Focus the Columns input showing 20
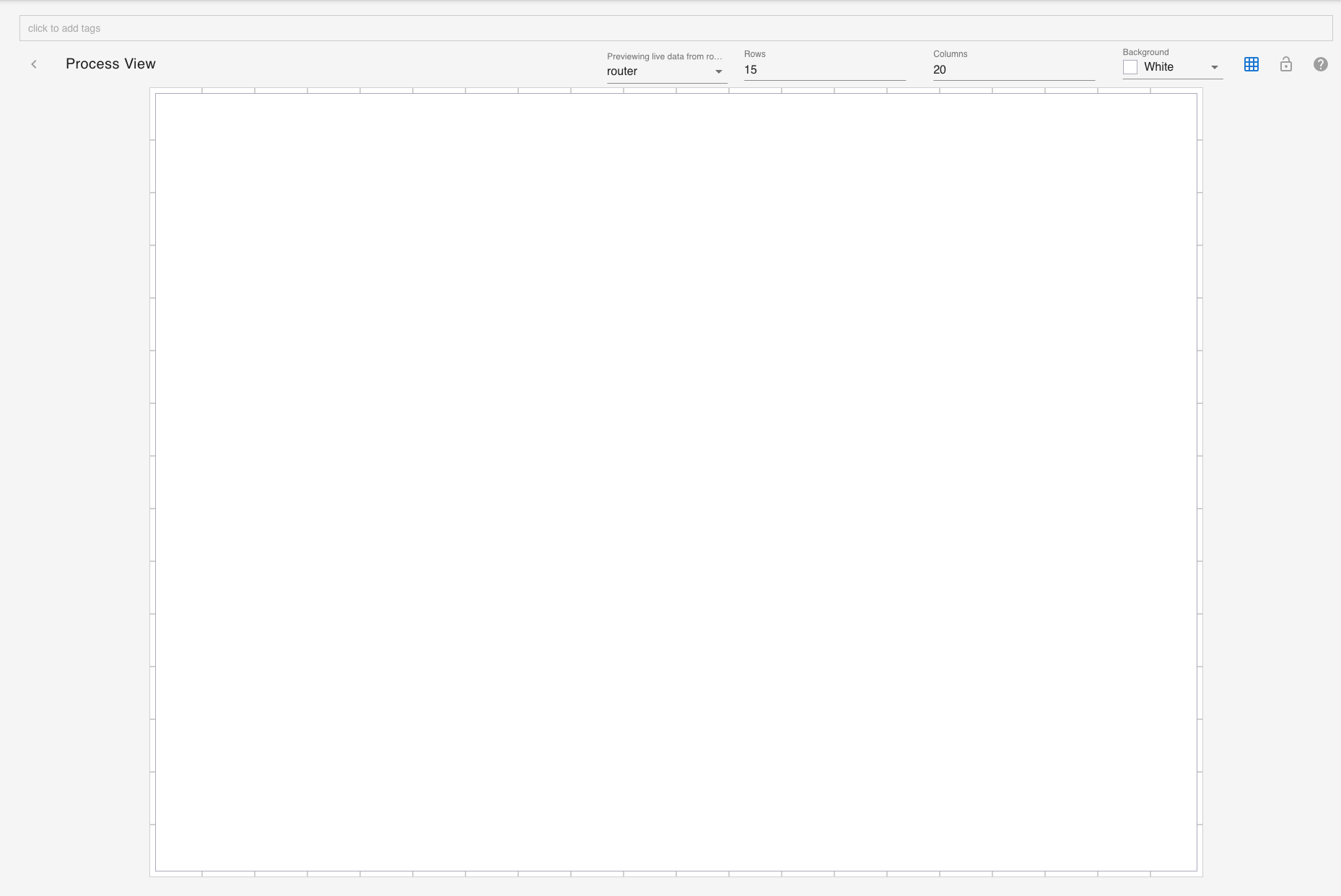 (1013, 70)
